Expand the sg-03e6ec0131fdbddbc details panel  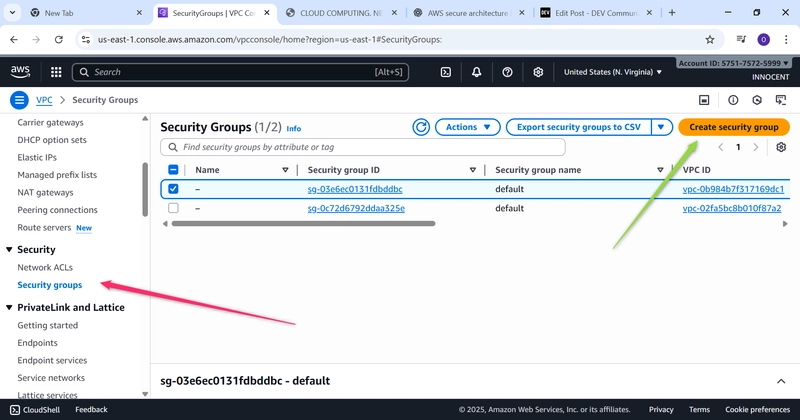[781, 381]
